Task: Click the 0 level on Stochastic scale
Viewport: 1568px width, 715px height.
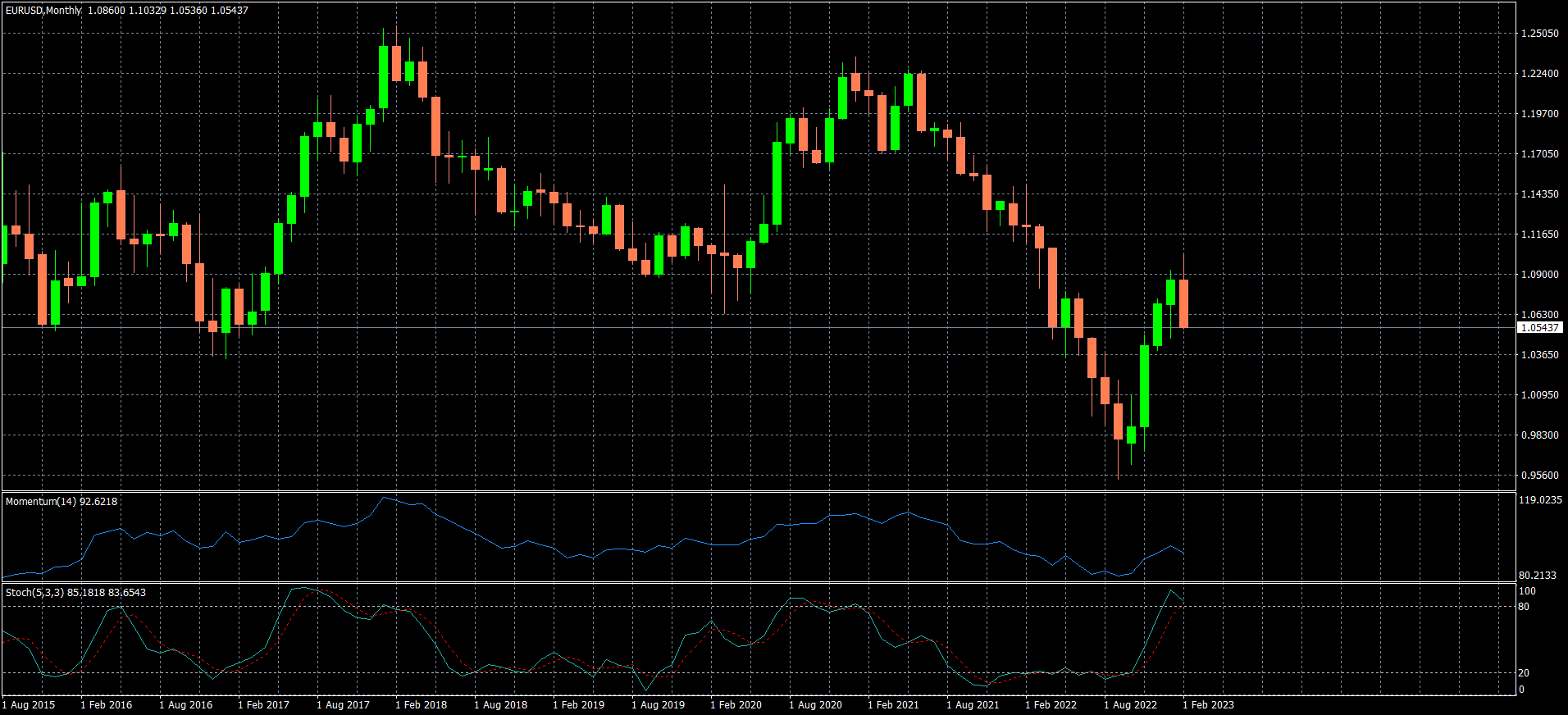Action: (1521, 690)
